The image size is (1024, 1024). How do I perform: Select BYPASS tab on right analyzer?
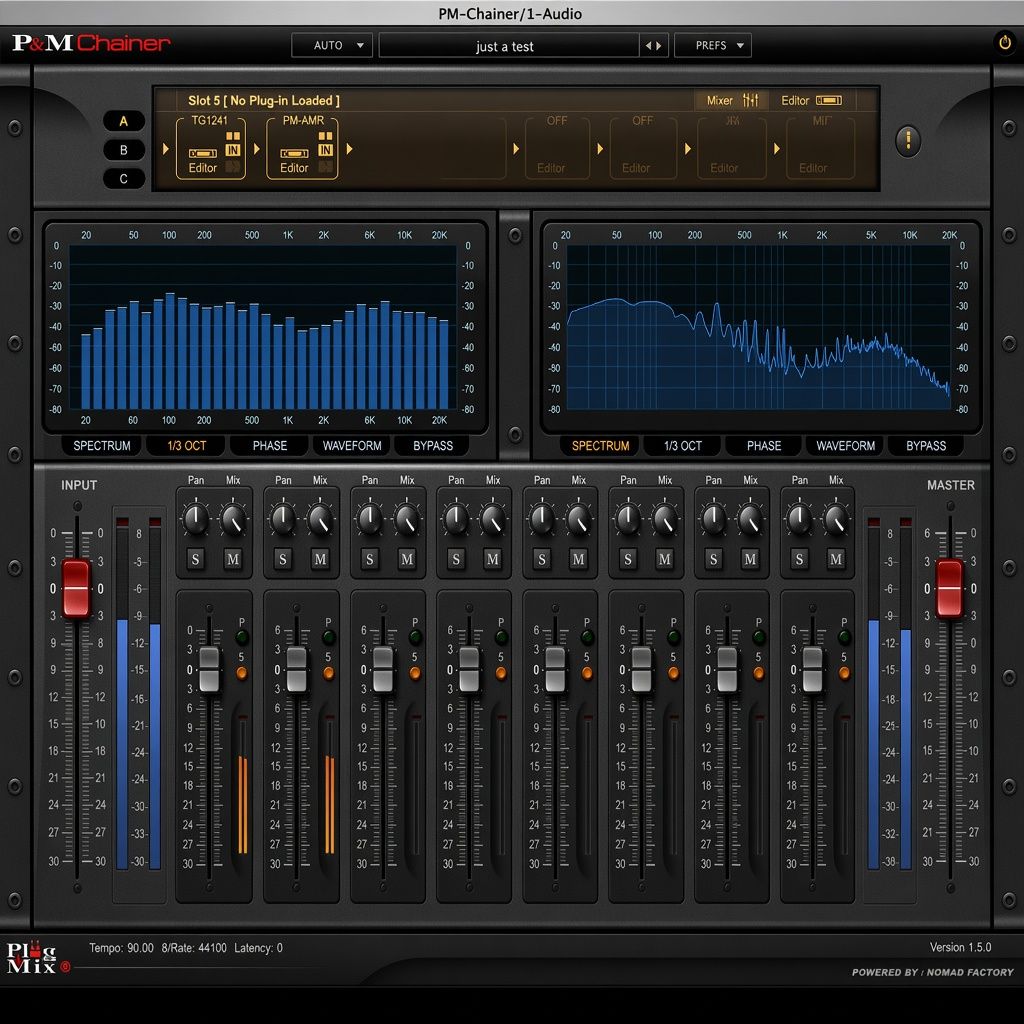pos(926,445)
